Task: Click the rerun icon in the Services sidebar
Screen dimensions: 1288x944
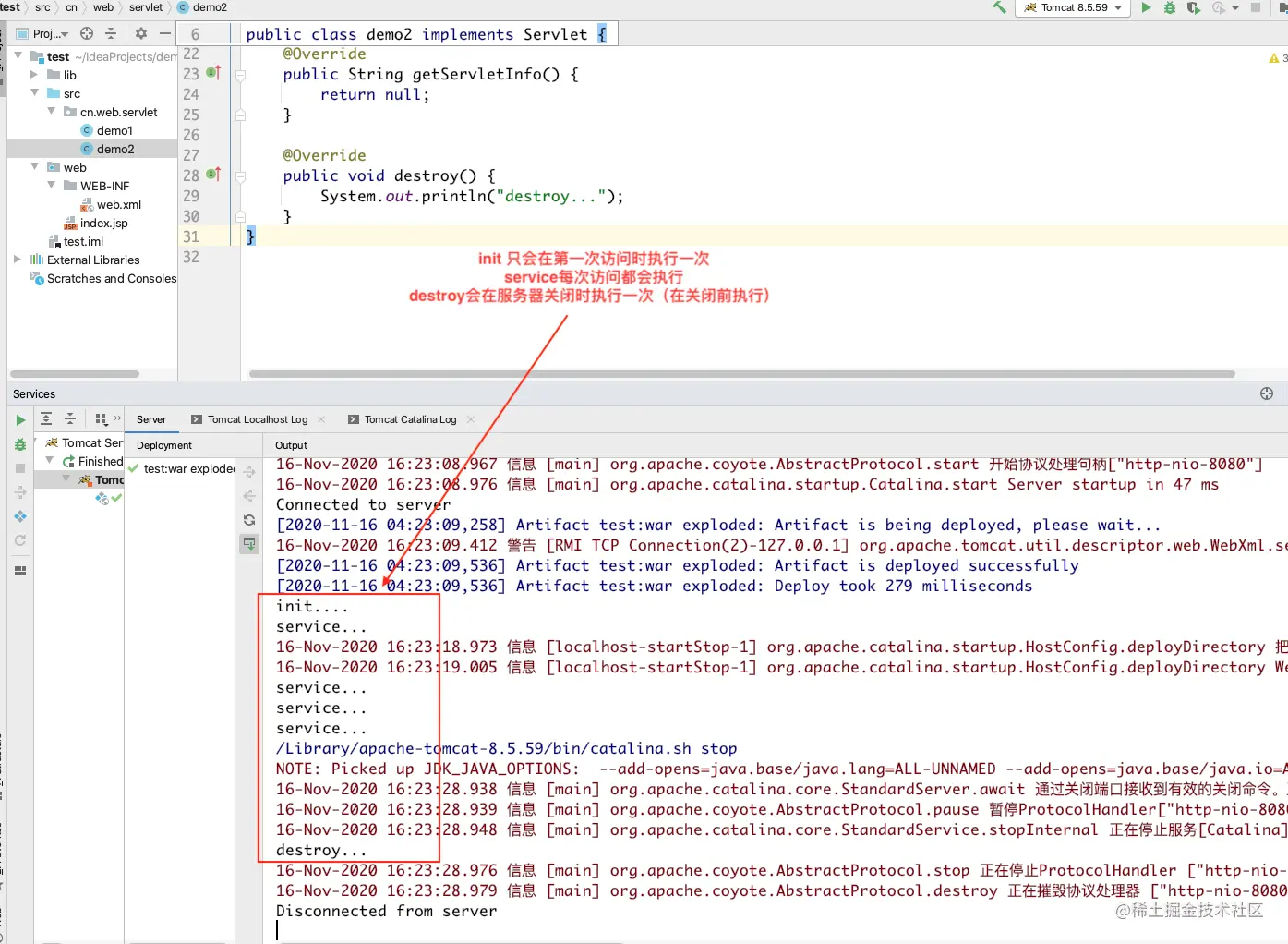Action: pos(20,540)
